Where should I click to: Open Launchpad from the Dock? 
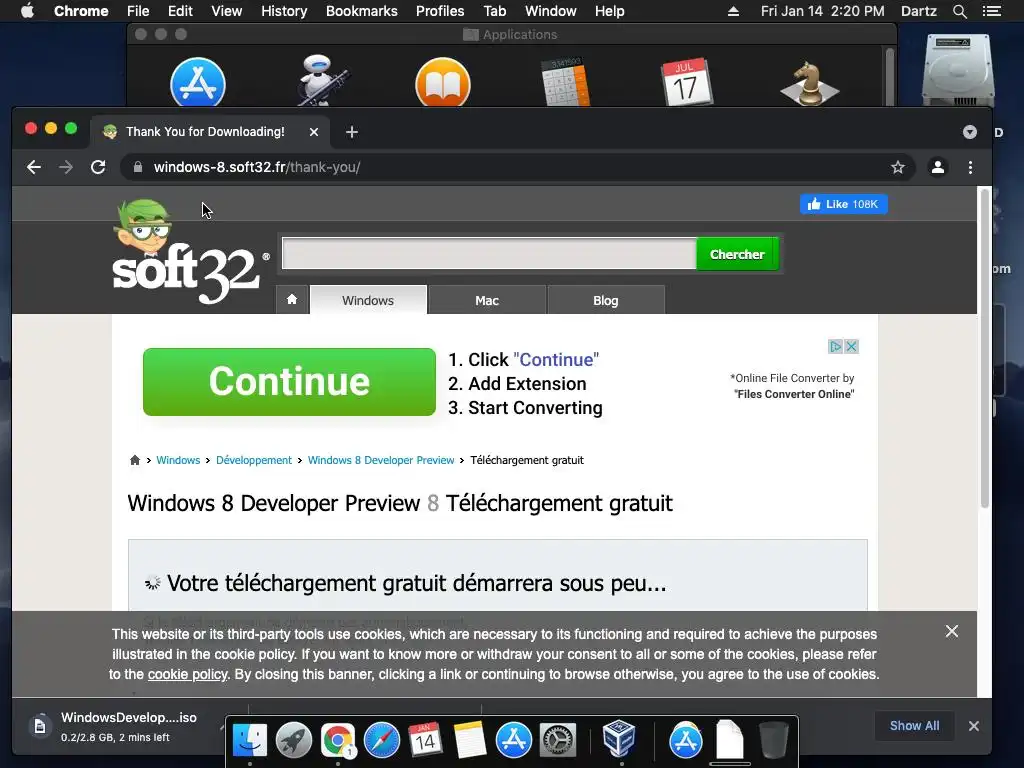pos(294,741)
